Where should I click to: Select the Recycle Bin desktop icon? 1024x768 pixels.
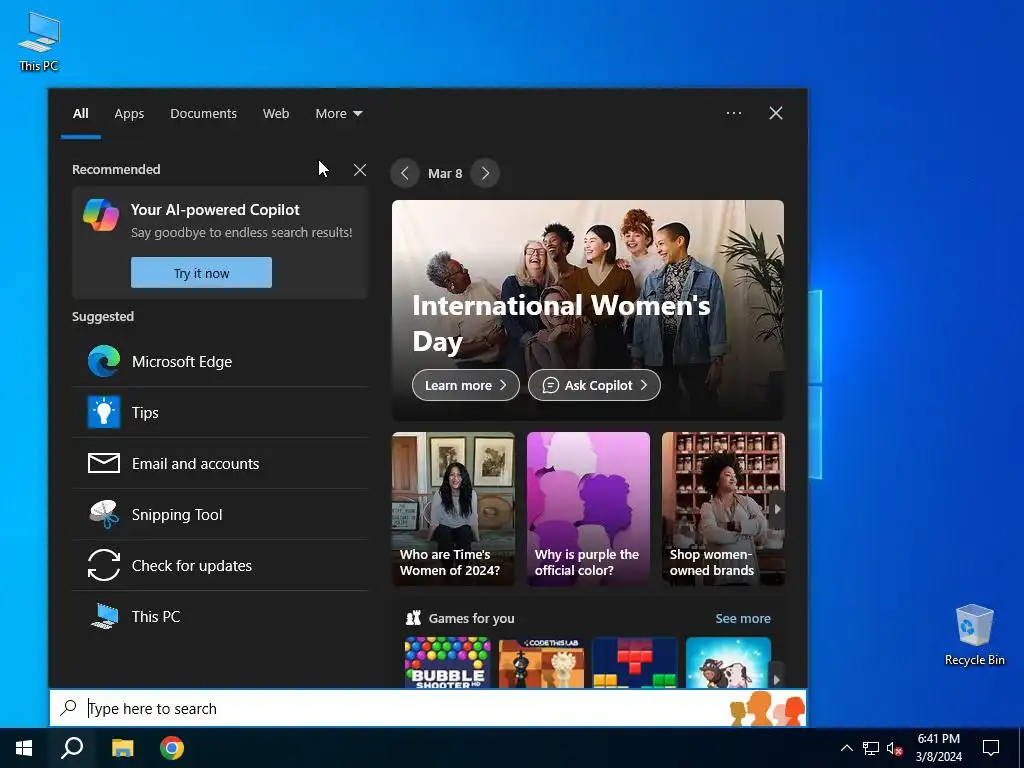974,635
